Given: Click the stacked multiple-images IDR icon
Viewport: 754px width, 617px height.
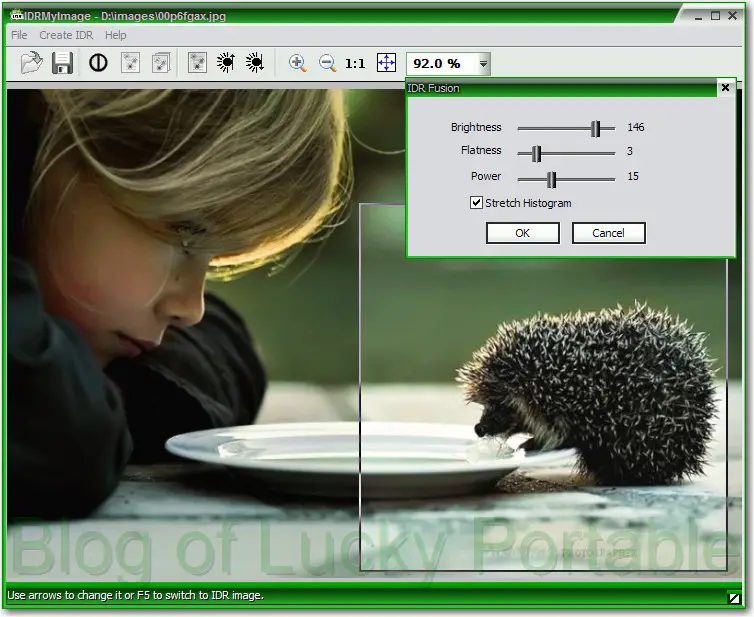Looking at the screenshot, I should click(x=161, y=63).
